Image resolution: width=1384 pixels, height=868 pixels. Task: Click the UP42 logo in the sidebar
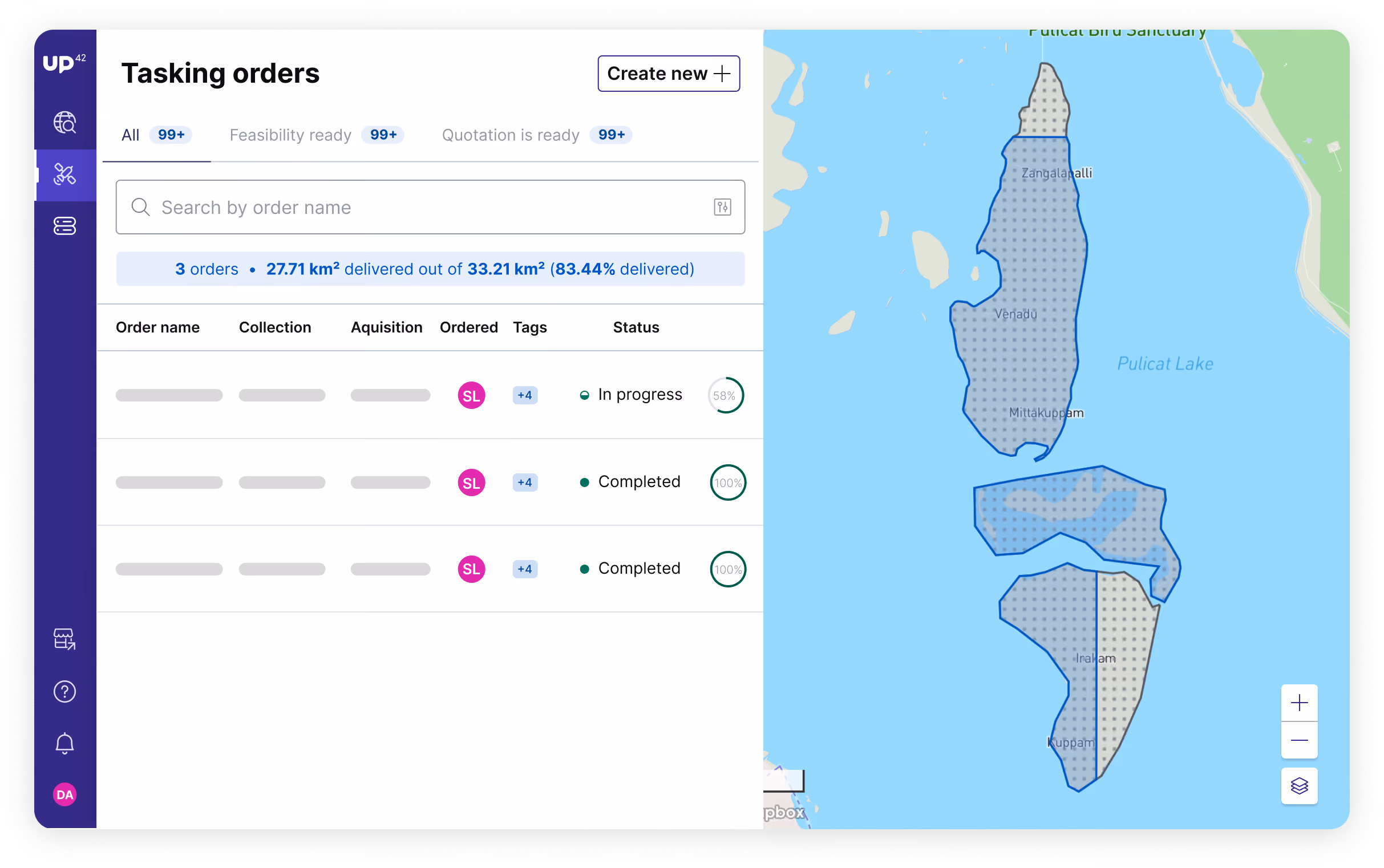point(64,62)
